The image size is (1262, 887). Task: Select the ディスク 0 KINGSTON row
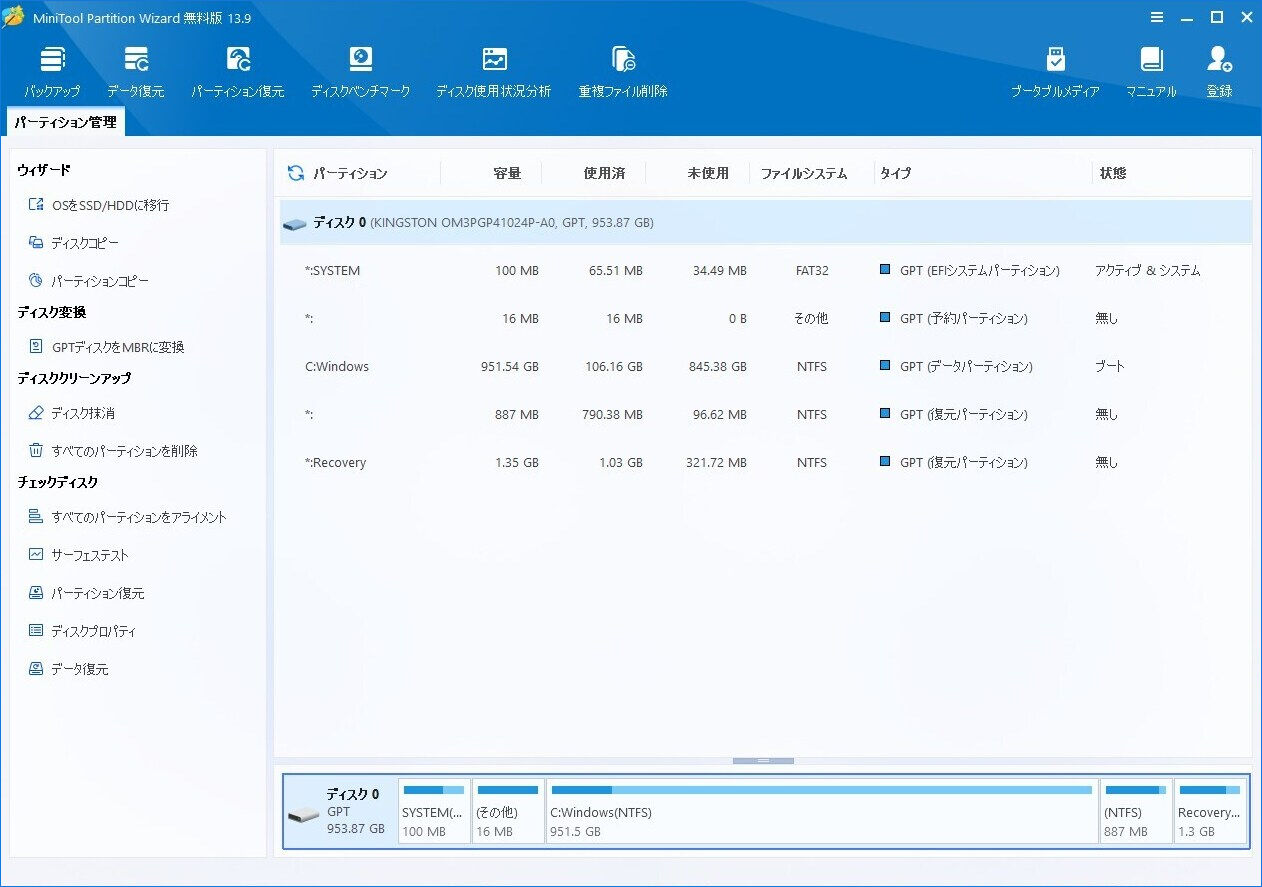tap(765, 222)
